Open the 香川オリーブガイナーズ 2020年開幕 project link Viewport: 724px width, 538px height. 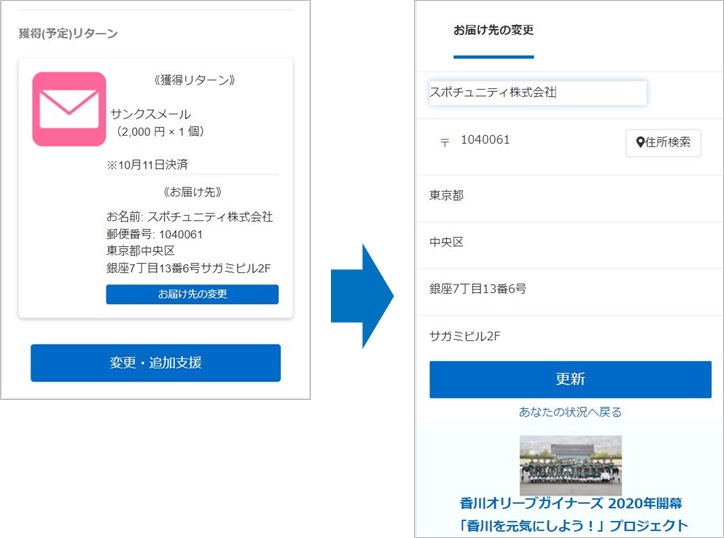coord(571,503)
